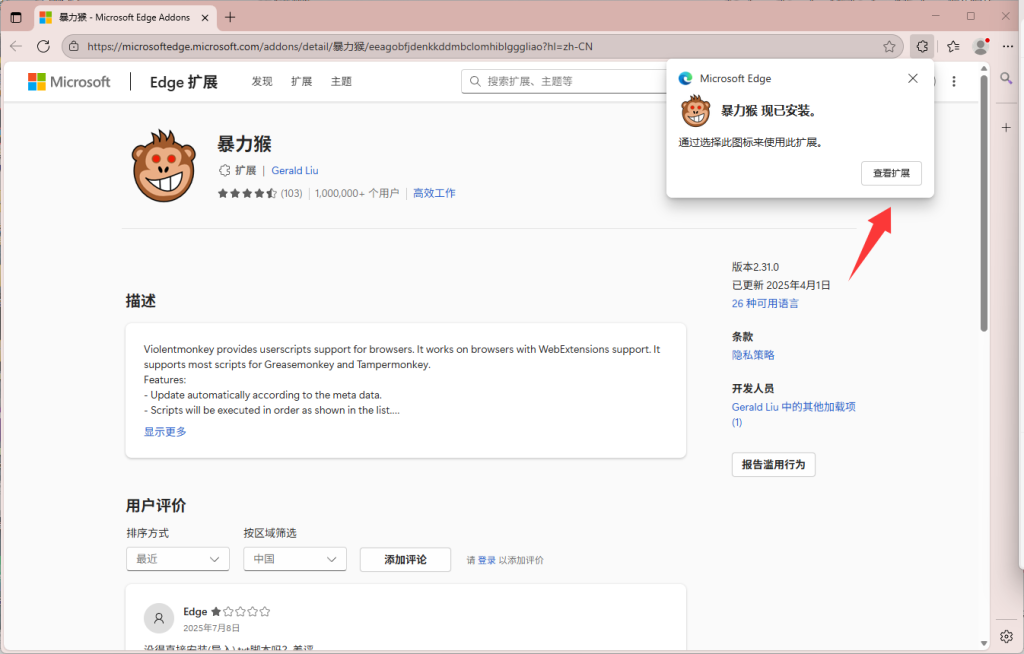Viewport: 1024px width, 654px height.
Task: Click the Edge logo in the install notification
Action: click(x=686, y=78)
